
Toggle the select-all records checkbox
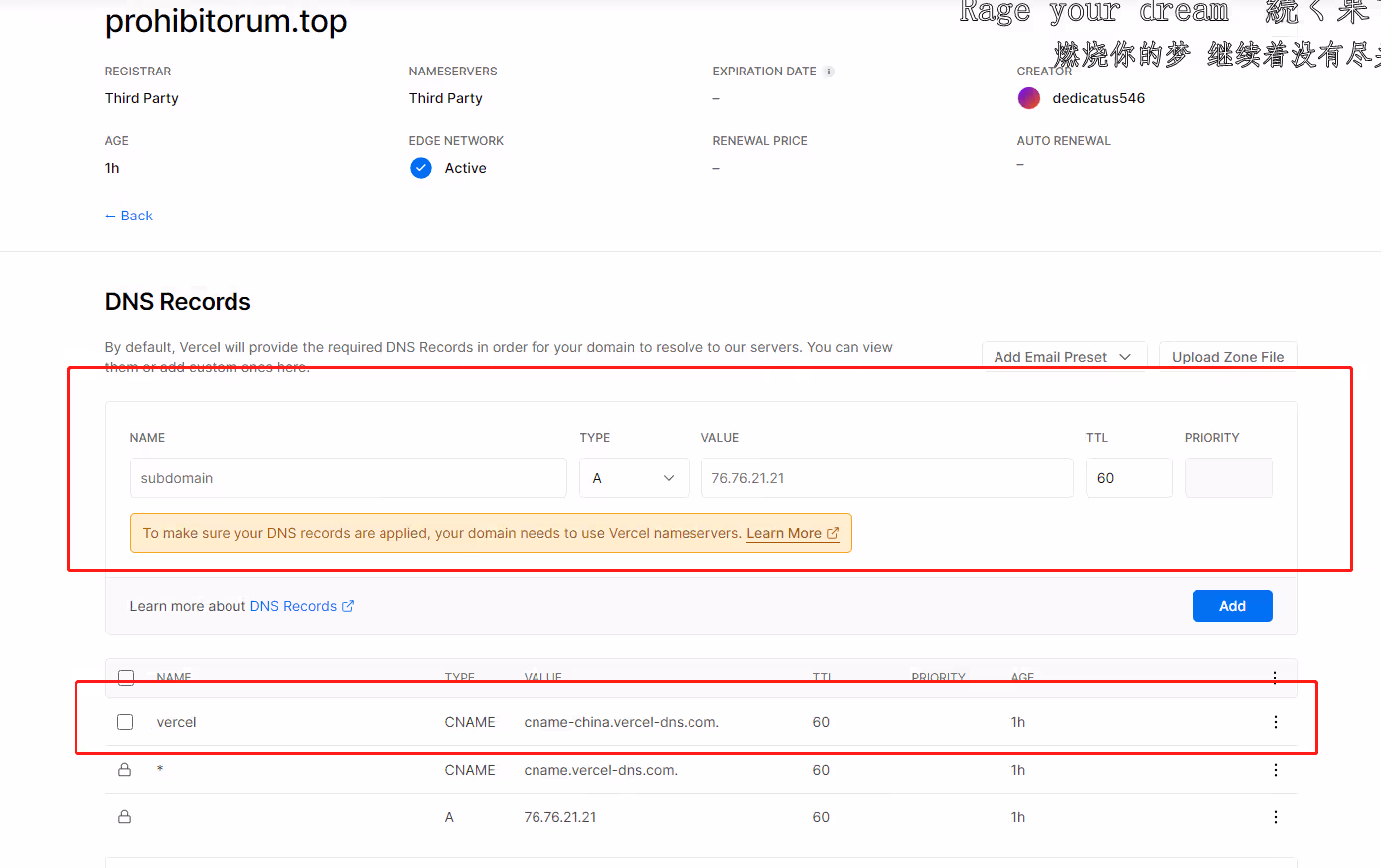click(126, 678)
